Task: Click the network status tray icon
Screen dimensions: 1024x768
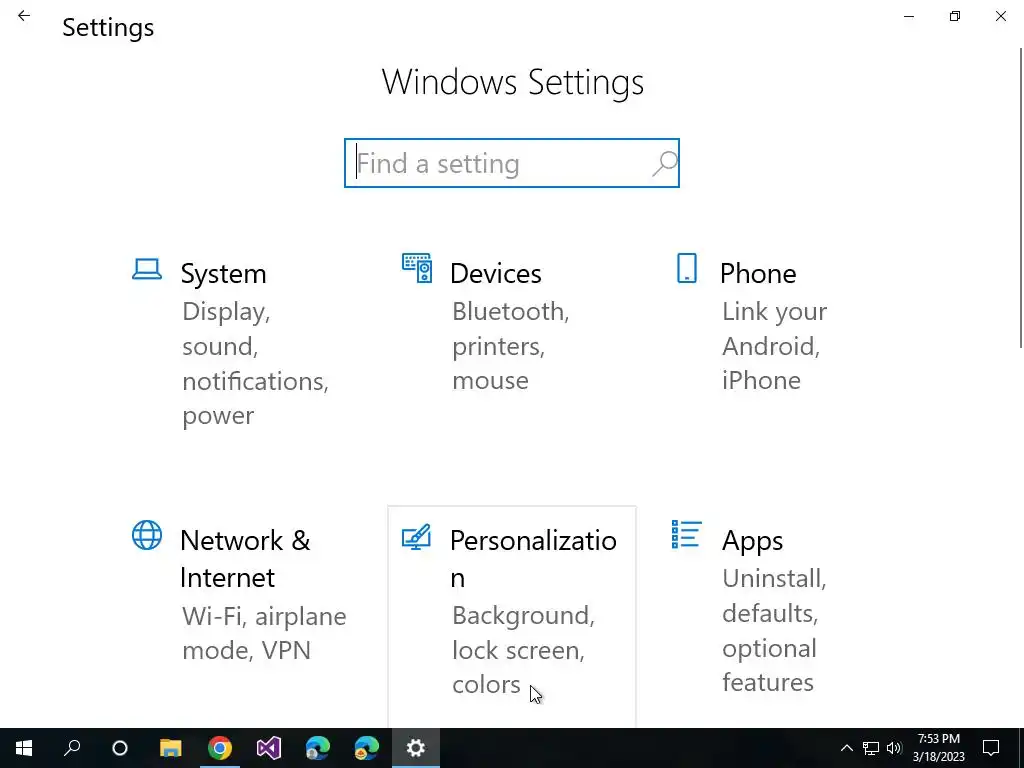Action: (871, 748)
